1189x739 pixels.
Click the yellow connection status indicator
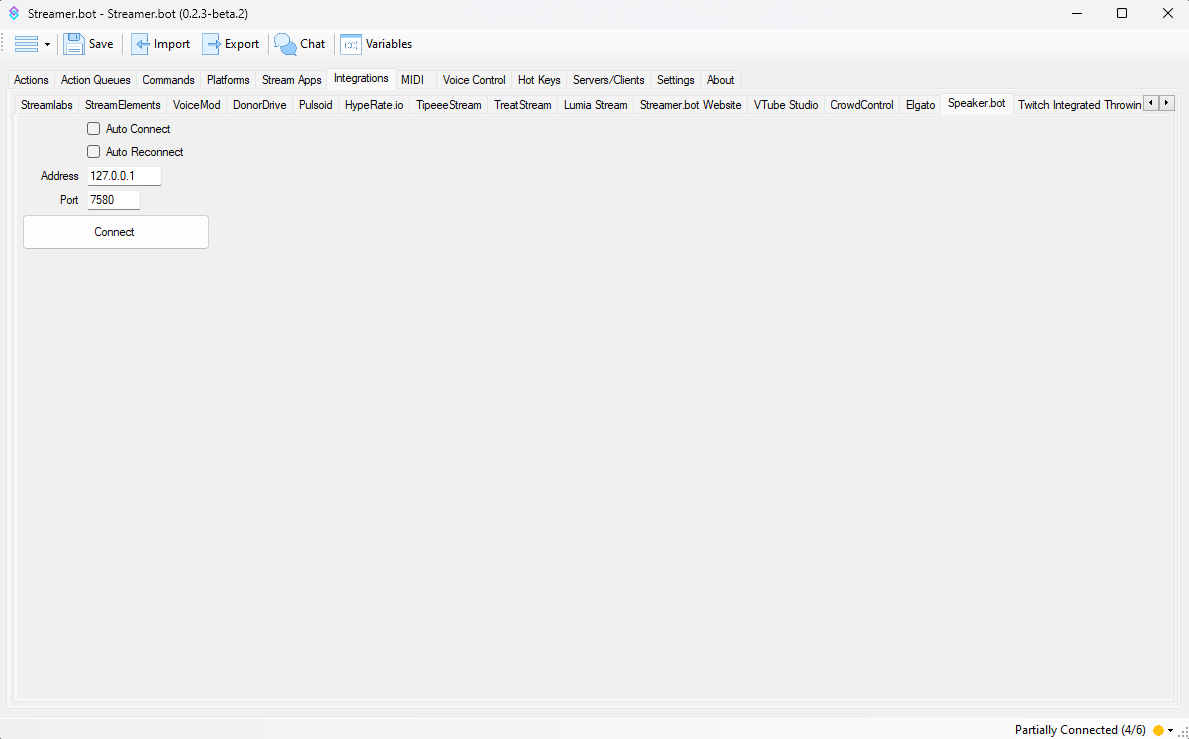[1158, 730]
